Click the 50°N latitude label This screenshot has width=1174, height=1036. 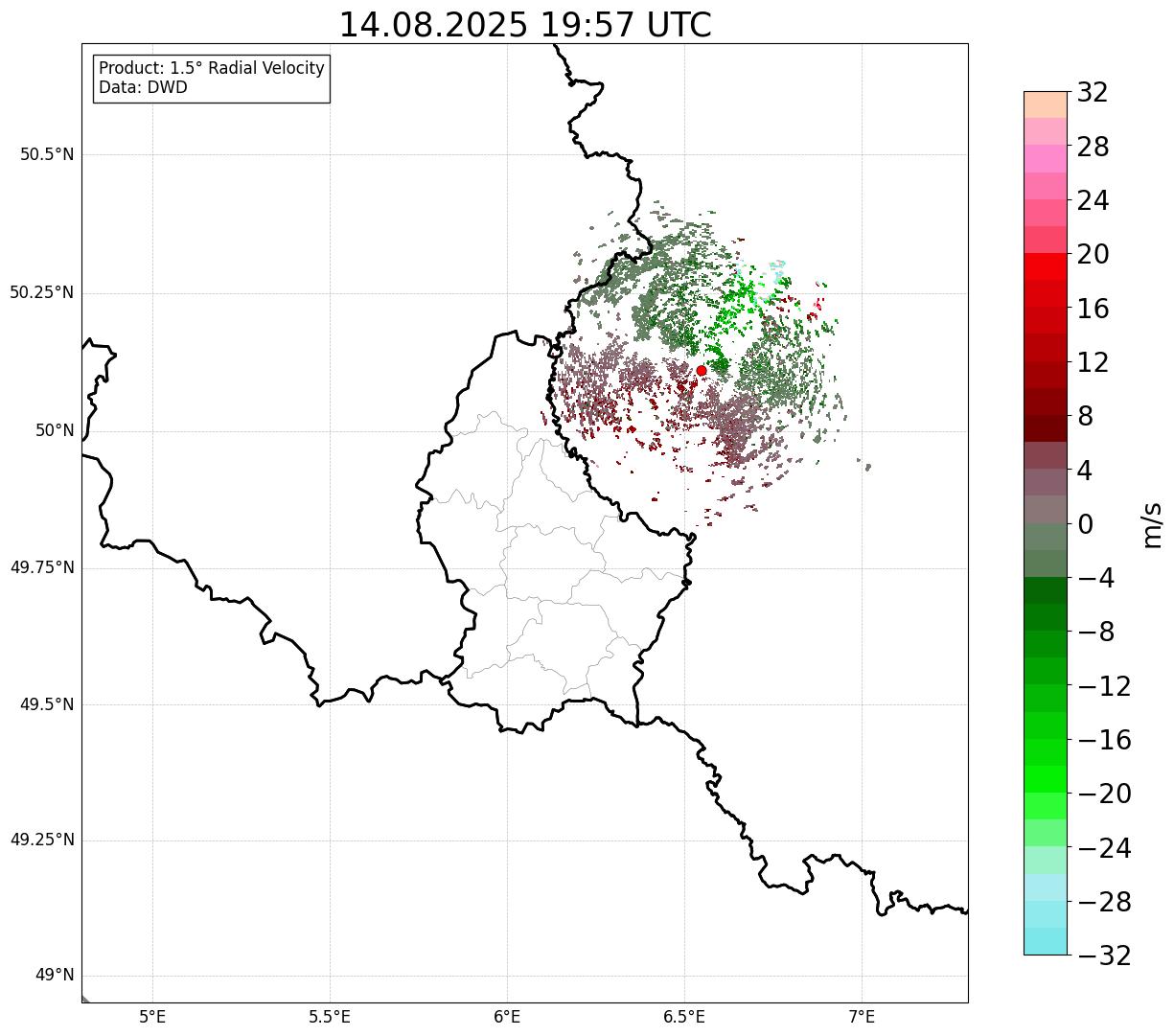click(x=55, y=431)
